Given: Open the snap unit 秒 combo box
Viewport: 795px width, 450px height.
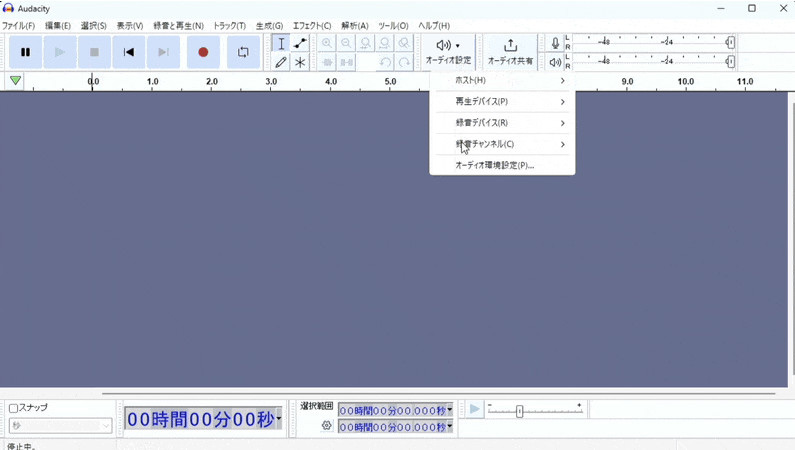Looking at the screenshot, I should pyautogui.click(x=60, y=426).
